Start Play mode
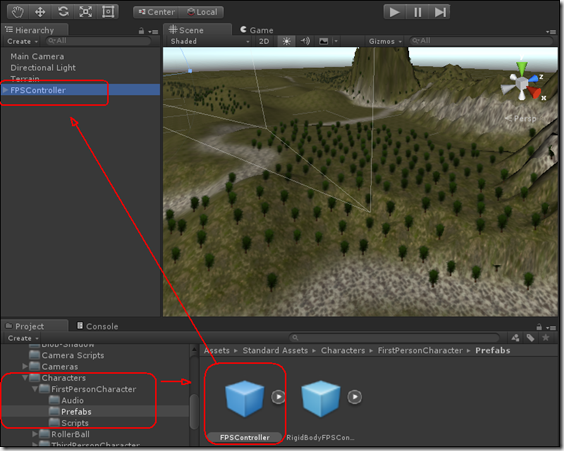Screen dimensions: 564x451 click(x=395, y=12)
